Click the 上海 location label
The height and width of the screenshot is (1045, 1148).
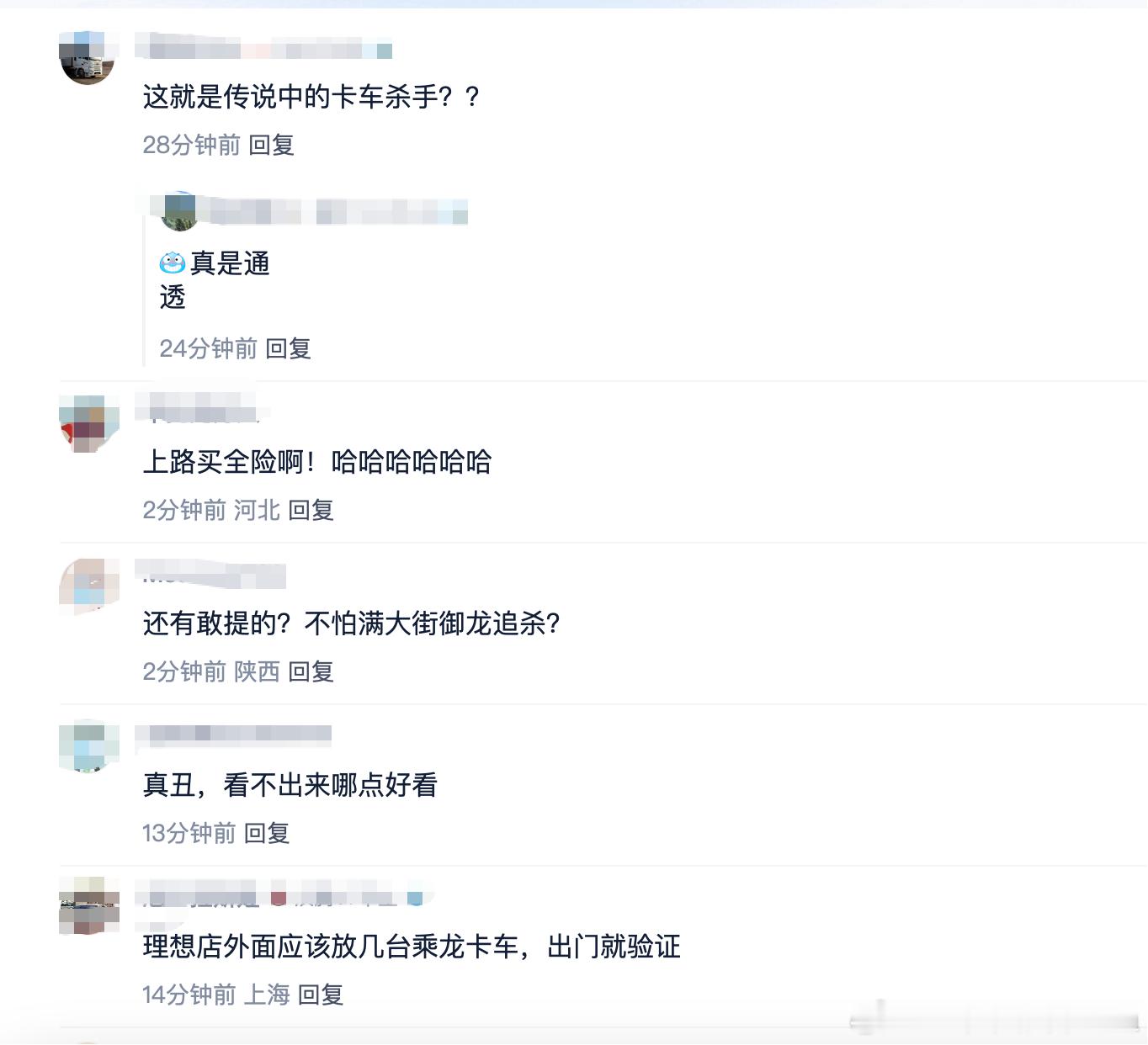coord(267,995)
